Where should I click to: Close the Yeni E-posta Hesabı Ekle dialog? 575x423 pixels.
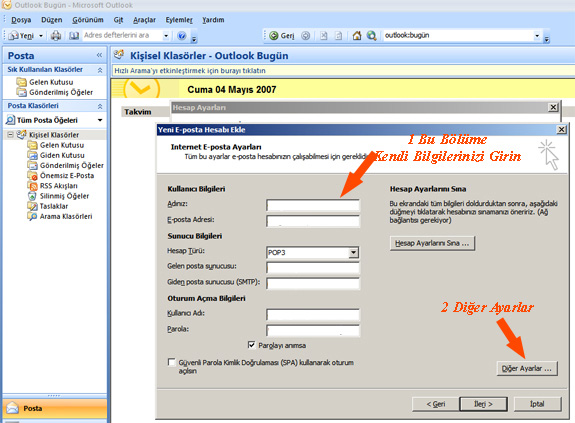tap(561, 129)
